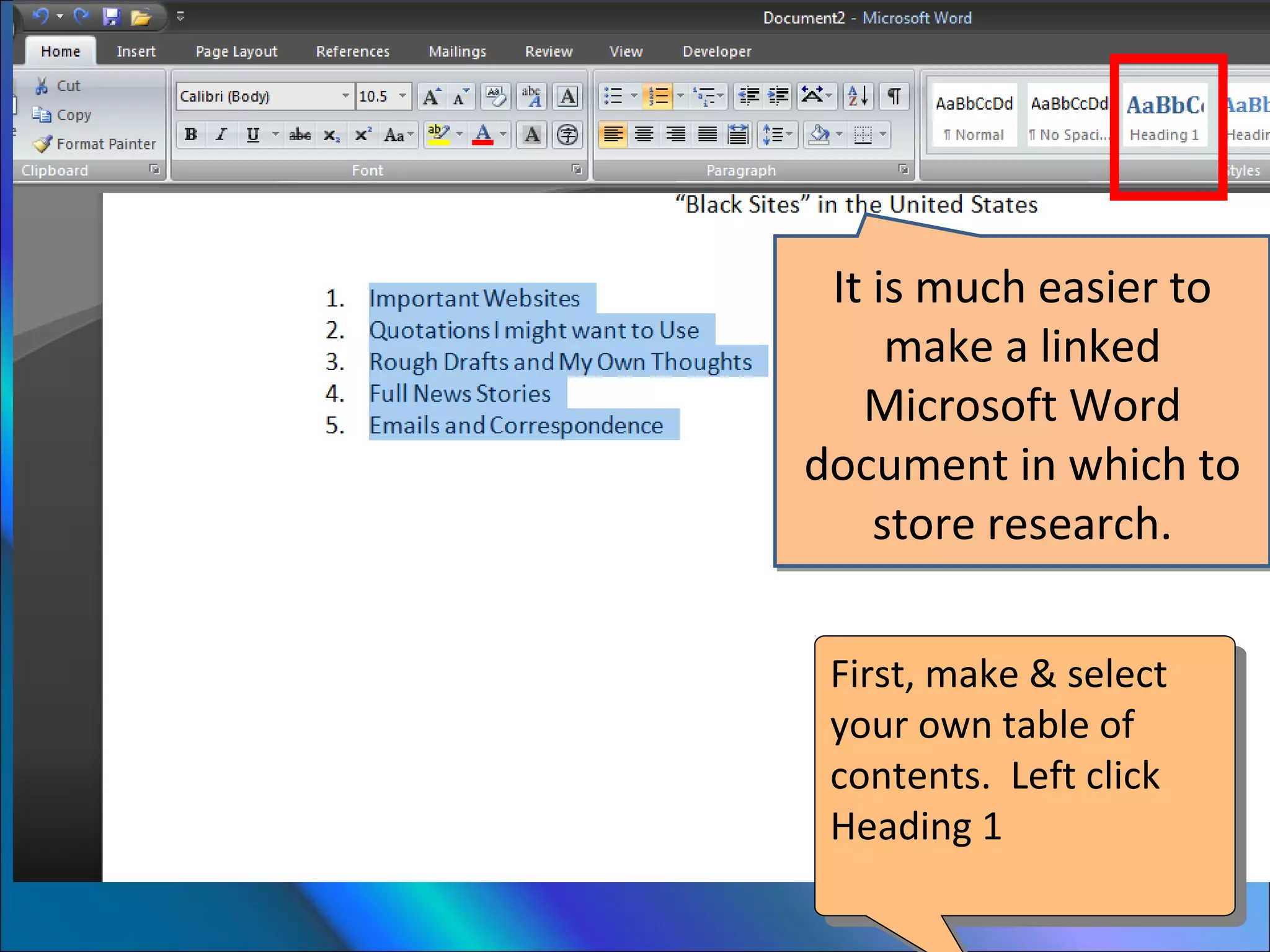The image size is (1270, 952).
Task: Click the Character Border icon
Action: 567,97
